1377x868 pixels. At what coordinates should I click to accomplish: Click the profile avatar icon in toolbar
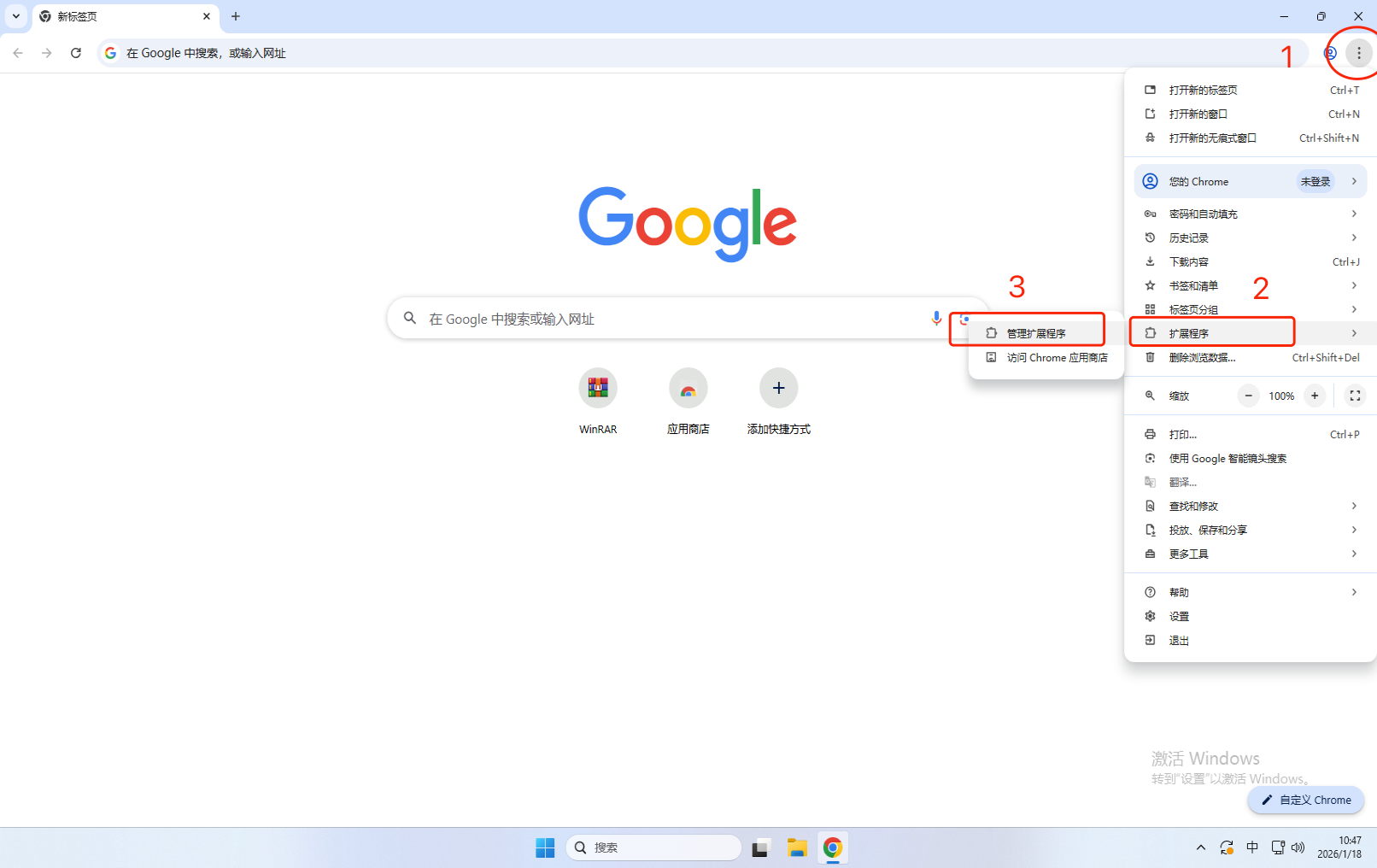[x=1330, y=53]
